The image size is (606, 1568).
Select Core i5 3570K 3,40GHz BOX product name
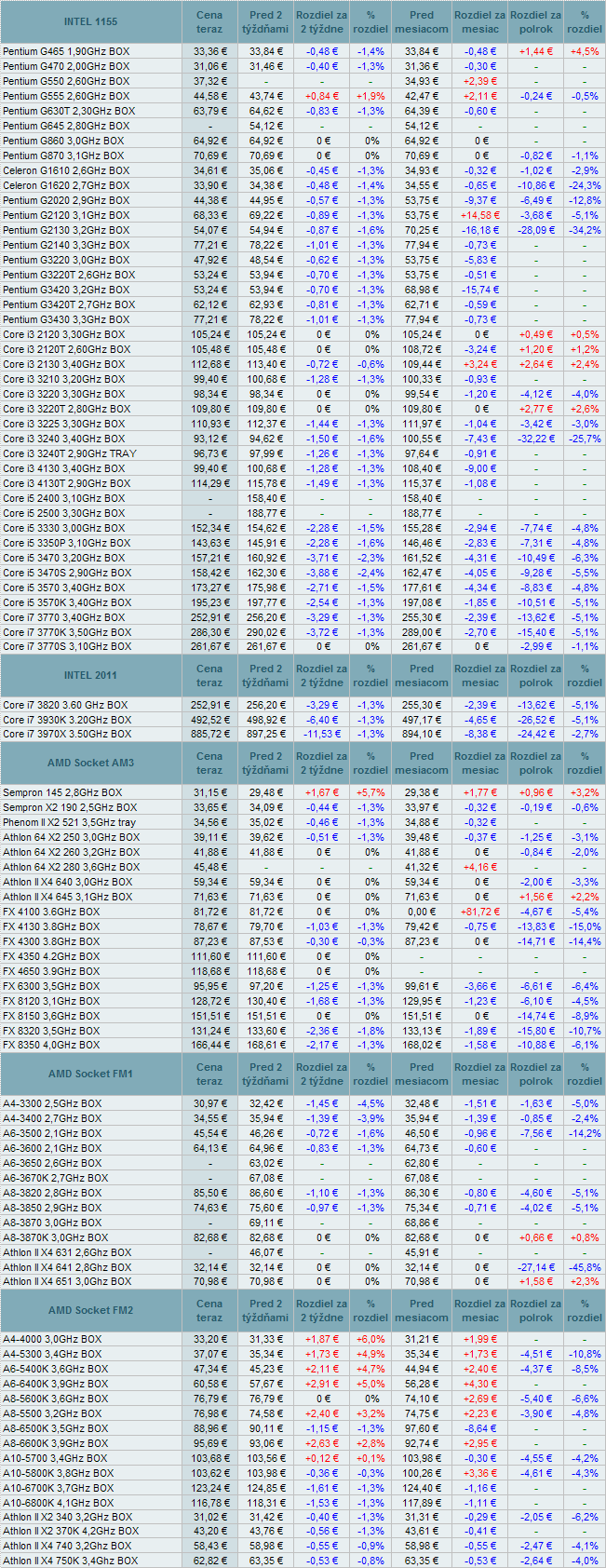click(x=67, y=602)
